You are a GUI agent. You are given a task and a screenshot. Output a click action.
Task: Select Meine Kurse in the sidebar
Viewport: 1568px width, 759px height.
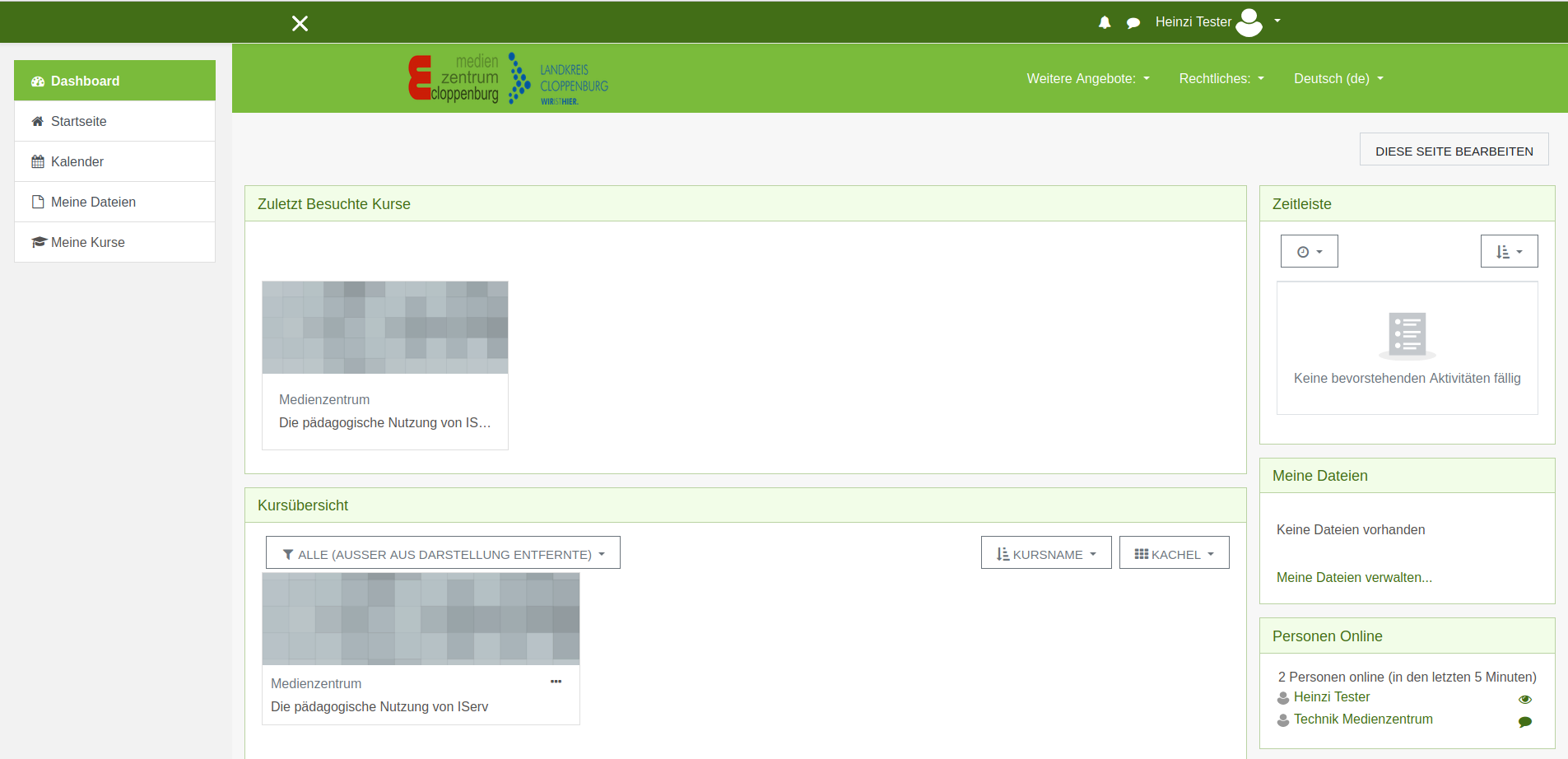(x=87, y=242)
